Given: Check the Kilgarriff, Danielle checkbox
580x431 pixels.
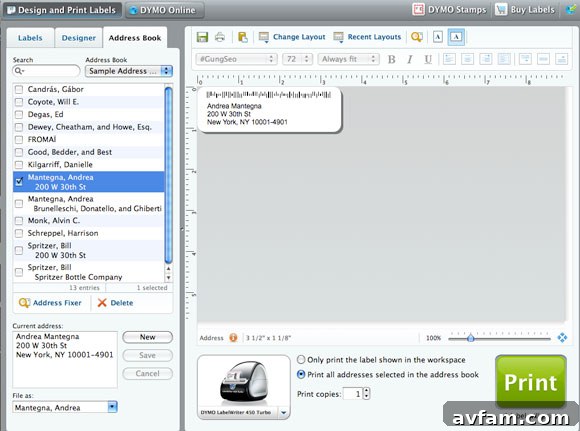Looking at the screenshot, I should [19, 165].
